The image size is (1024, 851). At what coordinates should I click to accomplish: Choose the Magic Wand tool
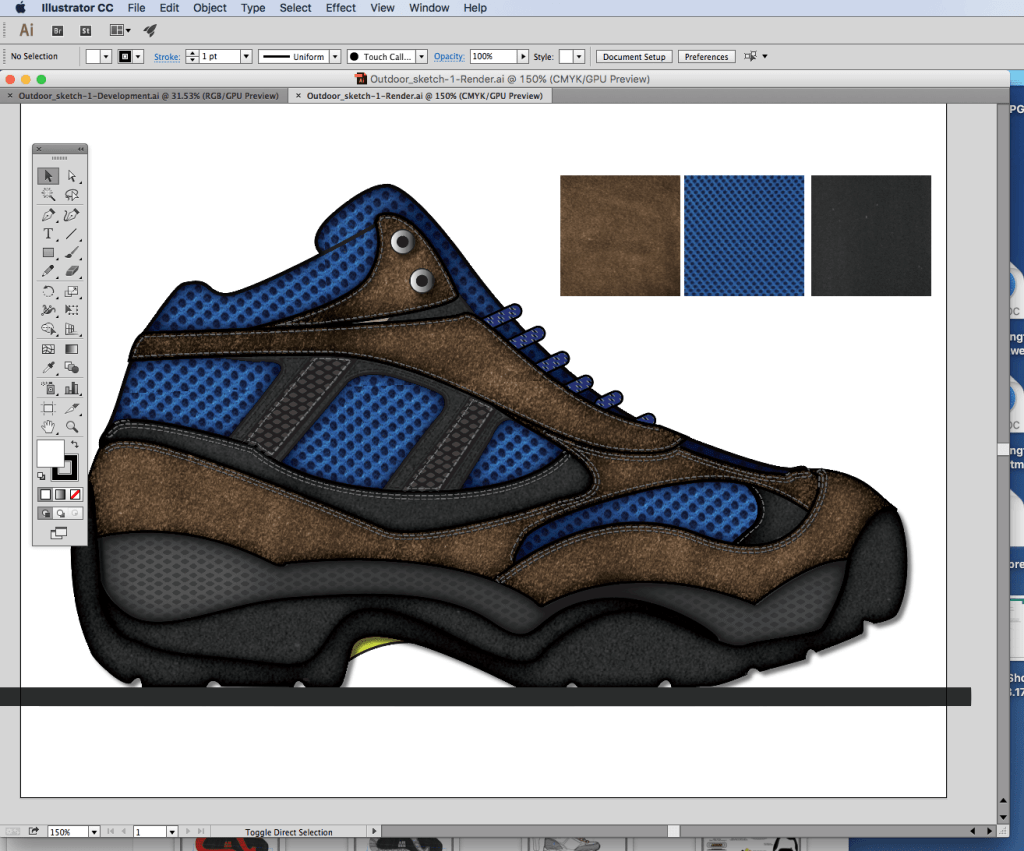[47, 195]
